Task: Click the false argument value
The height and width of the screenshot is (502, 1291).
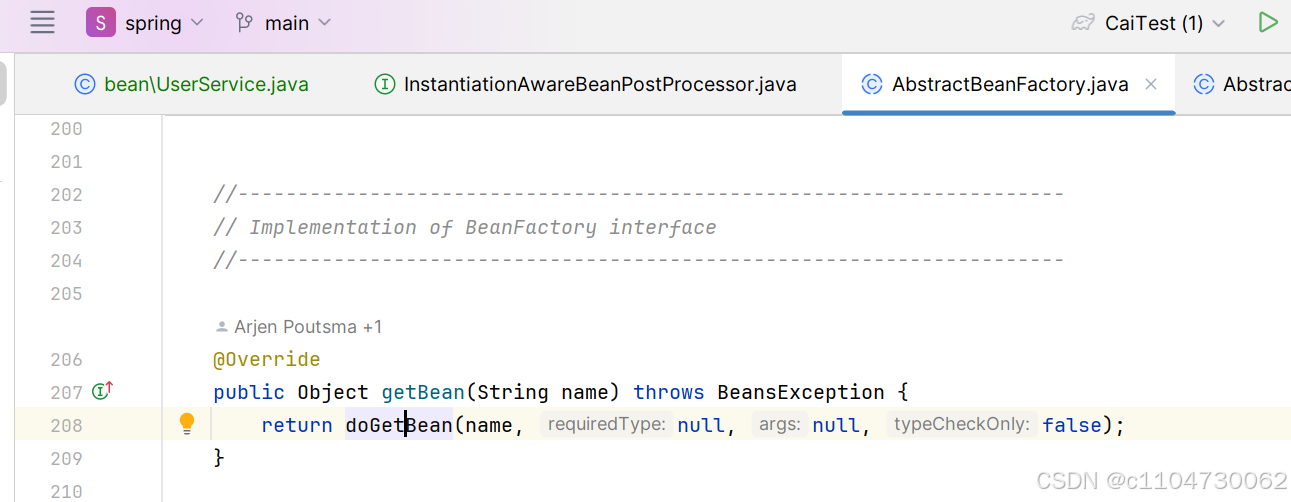Action: pos(1072,425)
